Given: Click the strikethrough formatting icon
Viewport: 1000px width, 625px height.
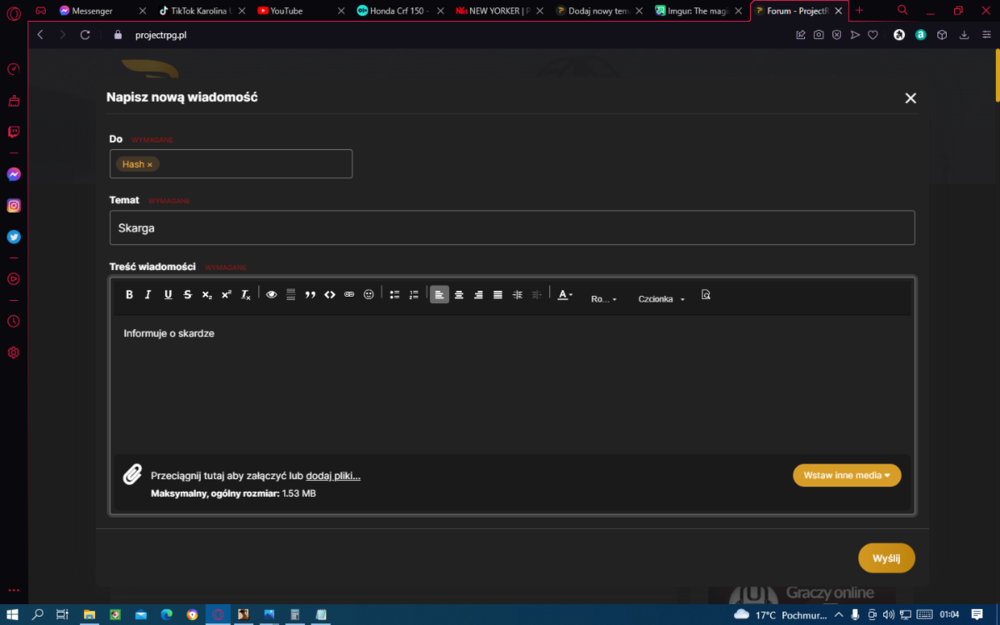Looking at the screenshot, I should click(x=188, y=295).
